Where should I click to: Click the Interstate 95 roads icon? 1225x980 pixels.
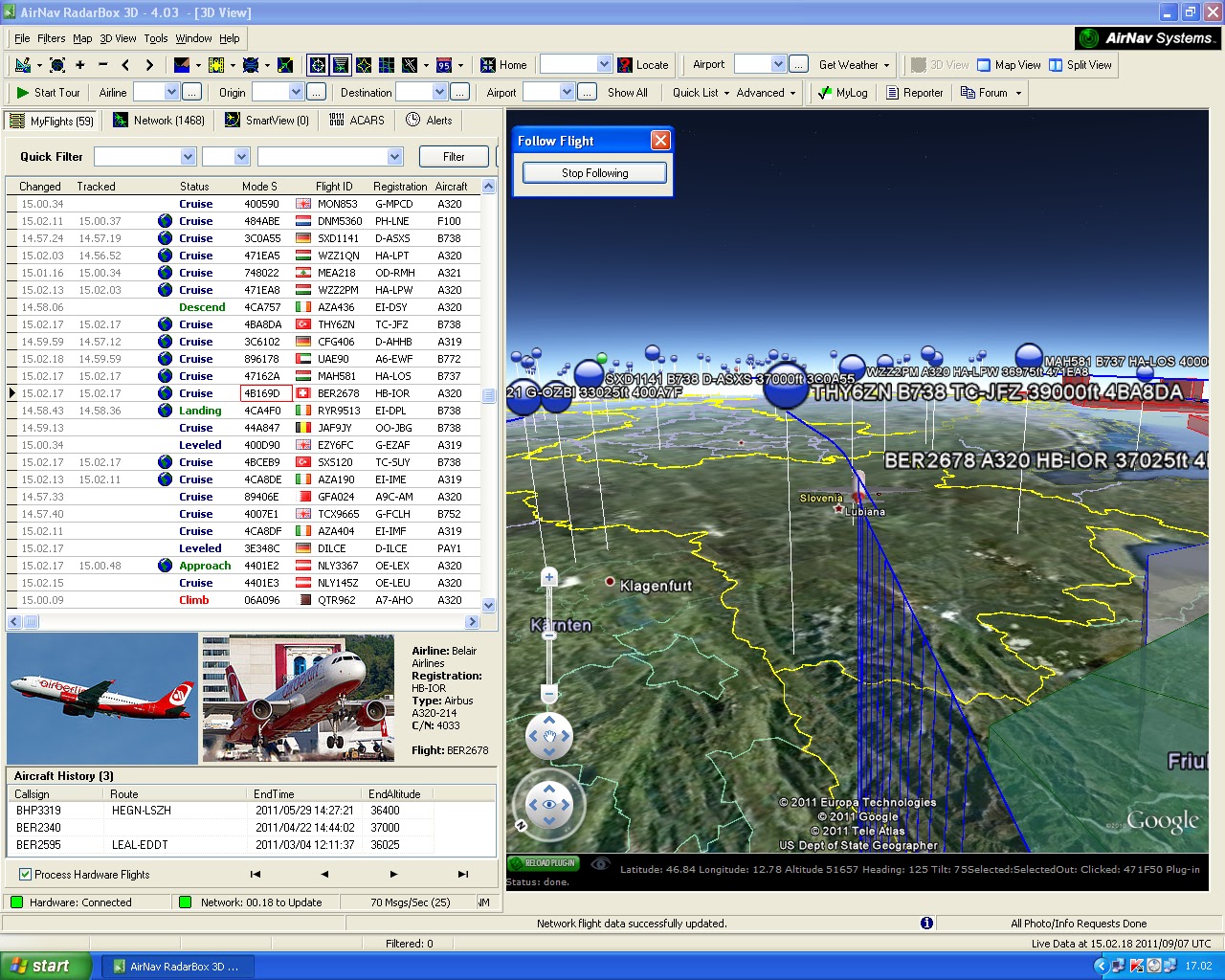(444, 65)
